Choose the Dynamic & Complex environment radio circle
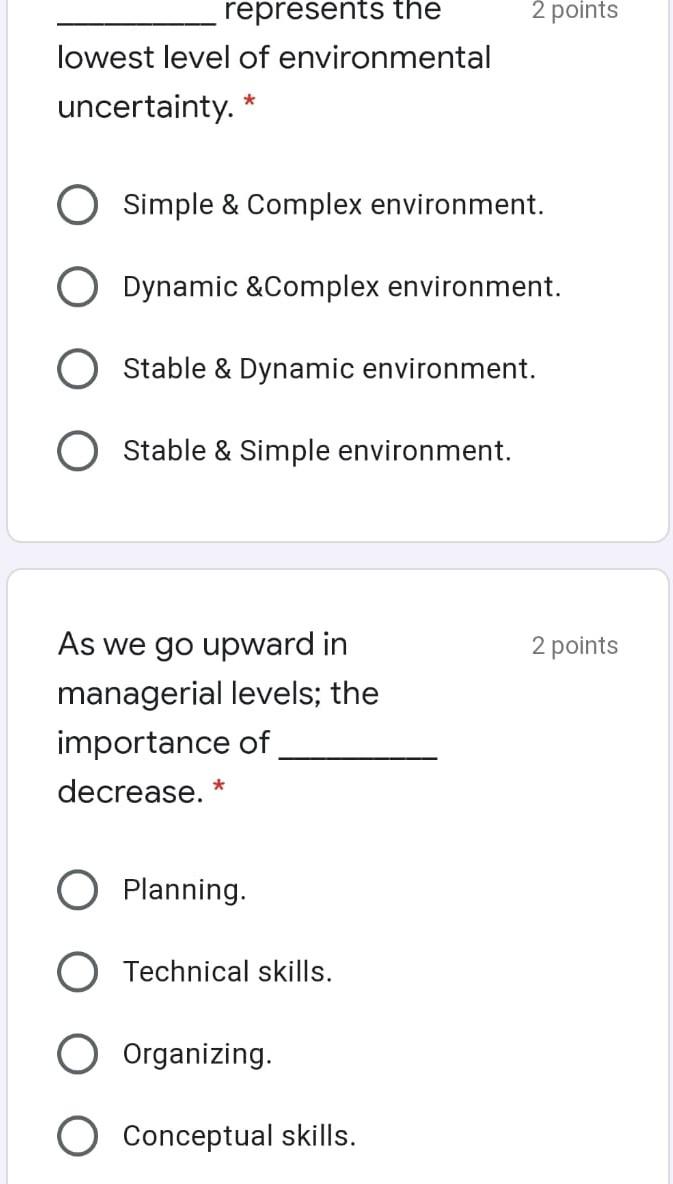This screenshot has height=1184, width=673. 77,287
